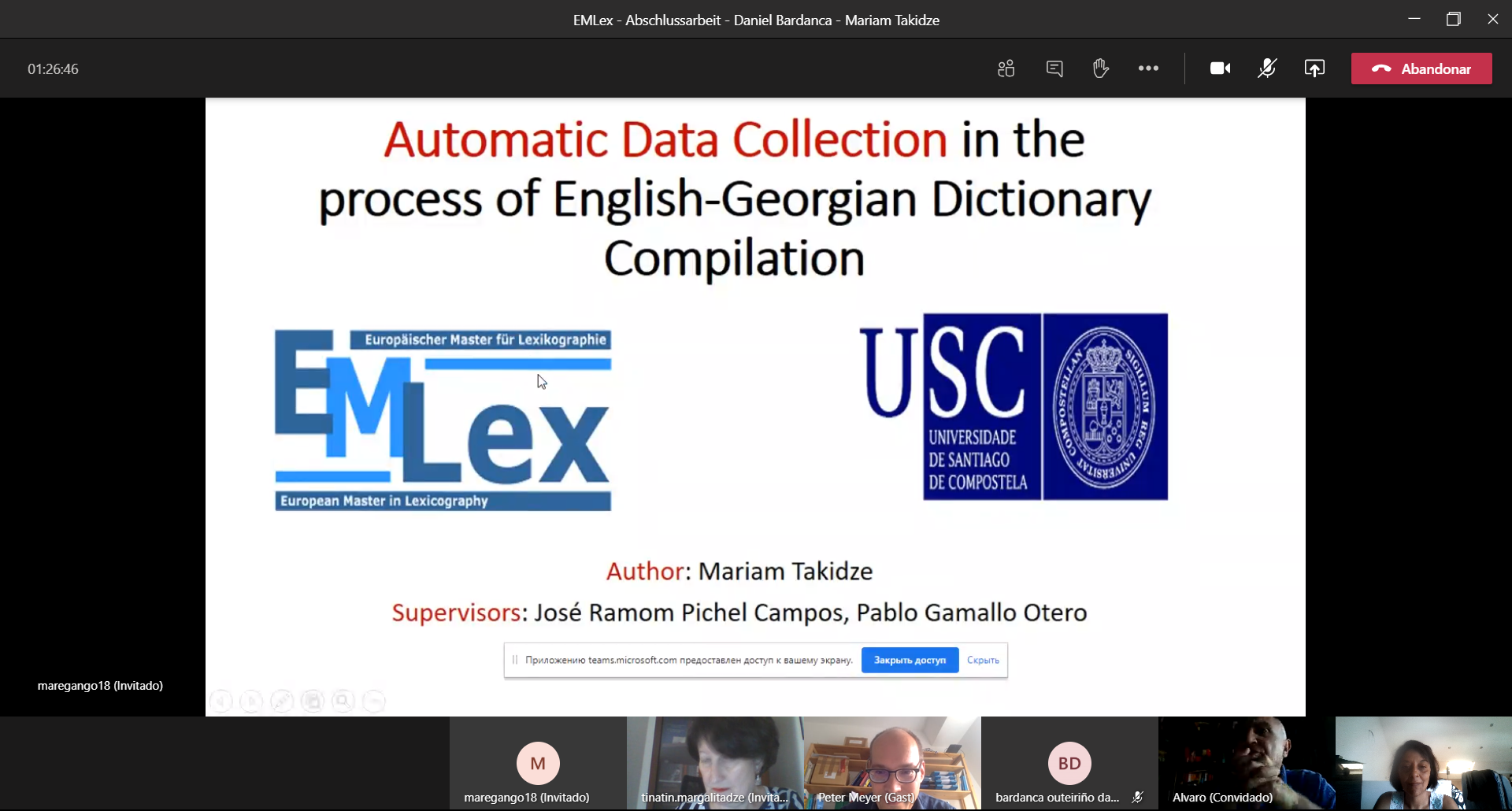Select the Peter Meyer (Gast) video tile

892,763
